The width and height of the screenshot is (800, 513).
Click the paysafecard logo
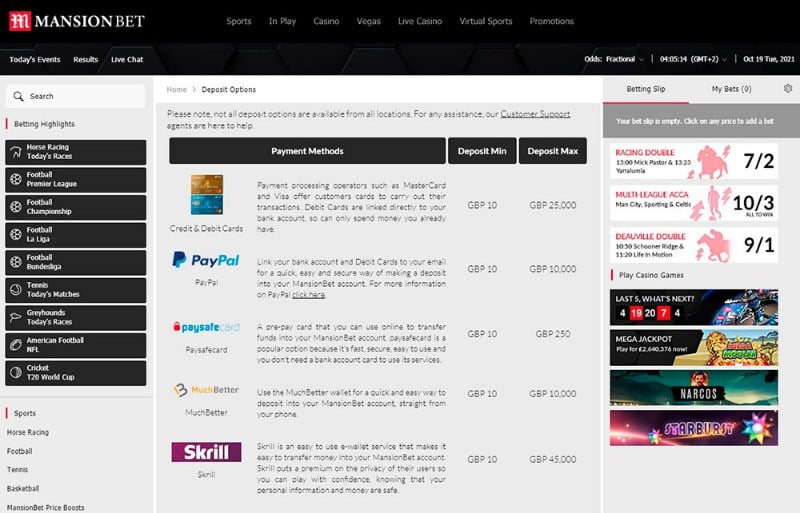(x=206, y=327)
